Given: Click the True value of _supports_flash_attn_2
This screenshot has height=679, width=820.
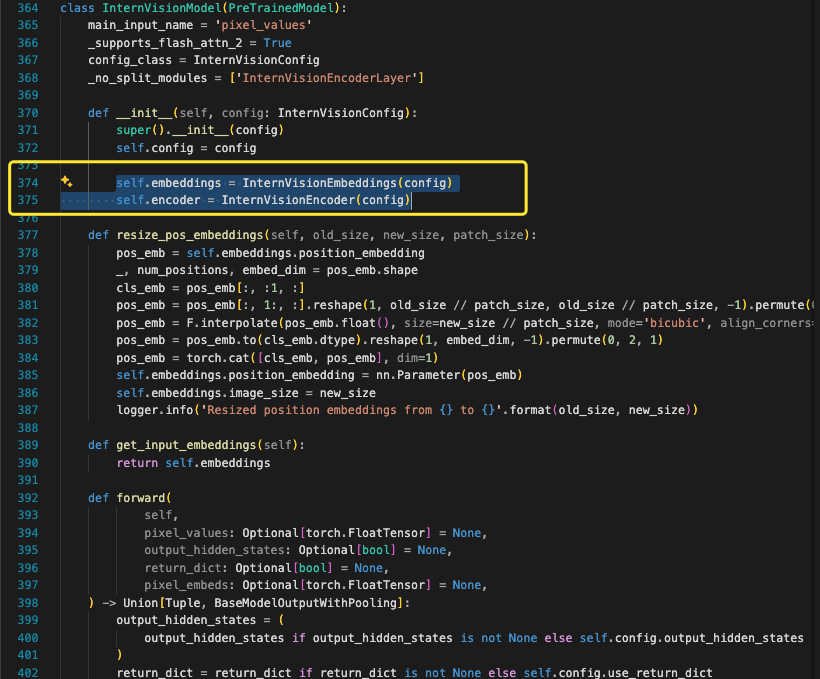Looking at the screenshot, I should pos(277,43).
